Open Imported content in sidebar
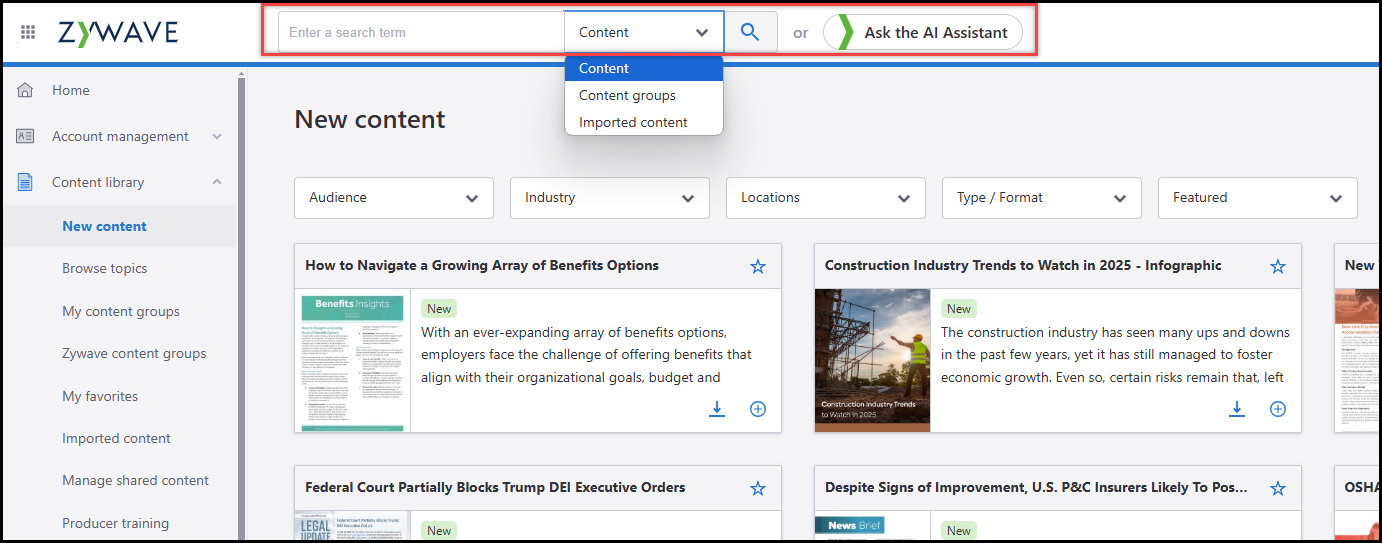The width and height of the screenshot is (1382, 543). (116, 438)
